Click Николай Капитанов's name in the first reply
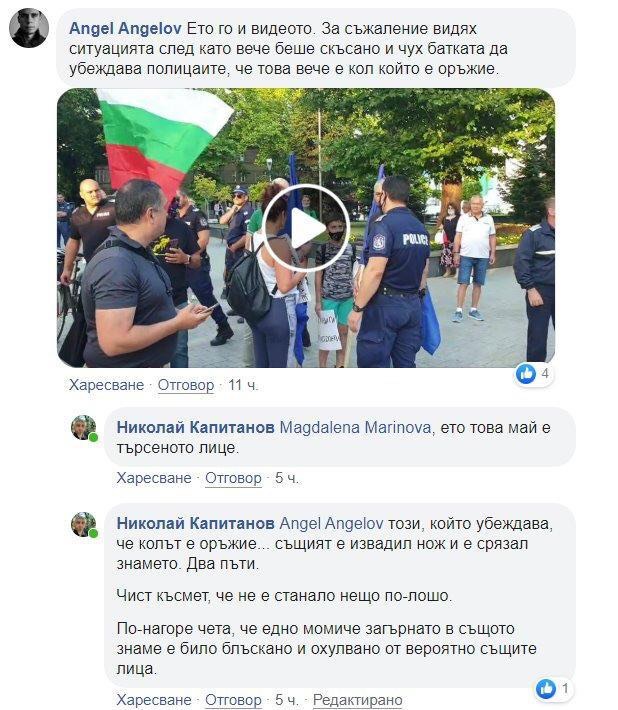The image size is (618, 710). coord(196,427)
